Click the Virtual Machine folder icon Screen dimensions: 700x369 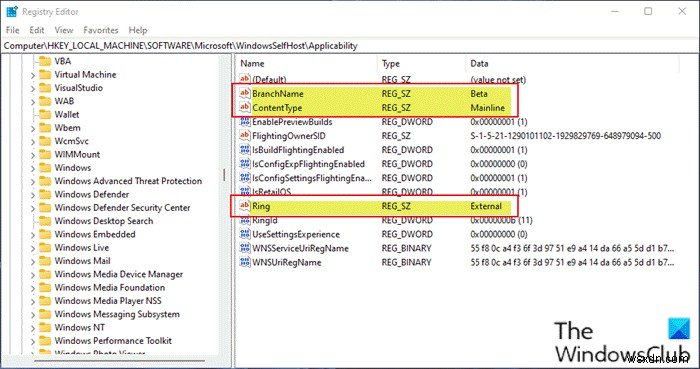point(45,75)
